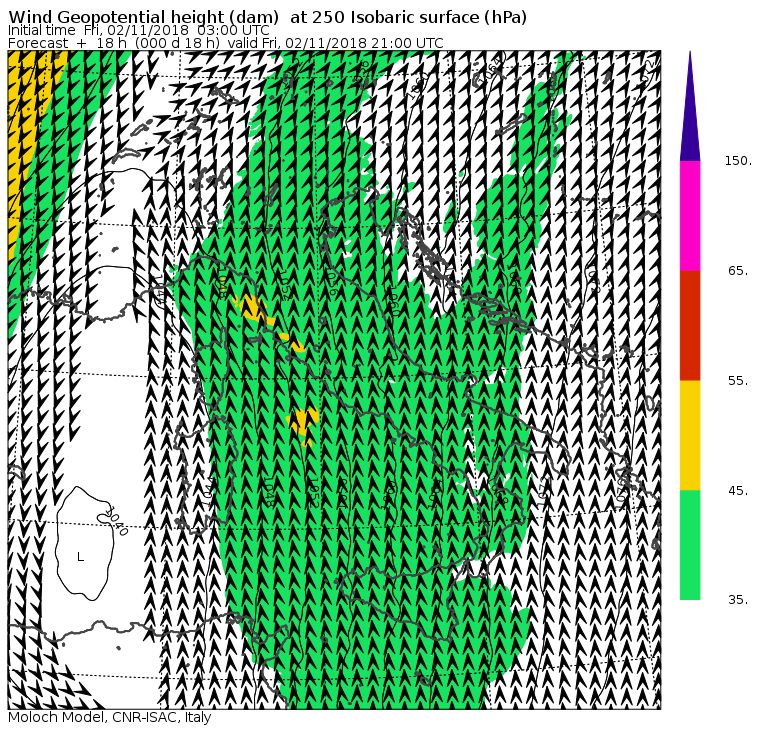Click the 'Forecast + 18 h' validity line
Screen dimensions: 760x731
coord(226,43)
